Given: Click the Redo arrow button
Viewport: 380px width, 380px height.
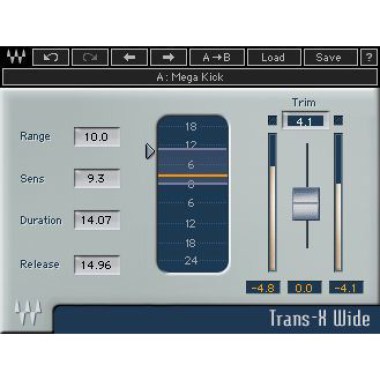Looking at the screenshot, I should click(90, 57).
